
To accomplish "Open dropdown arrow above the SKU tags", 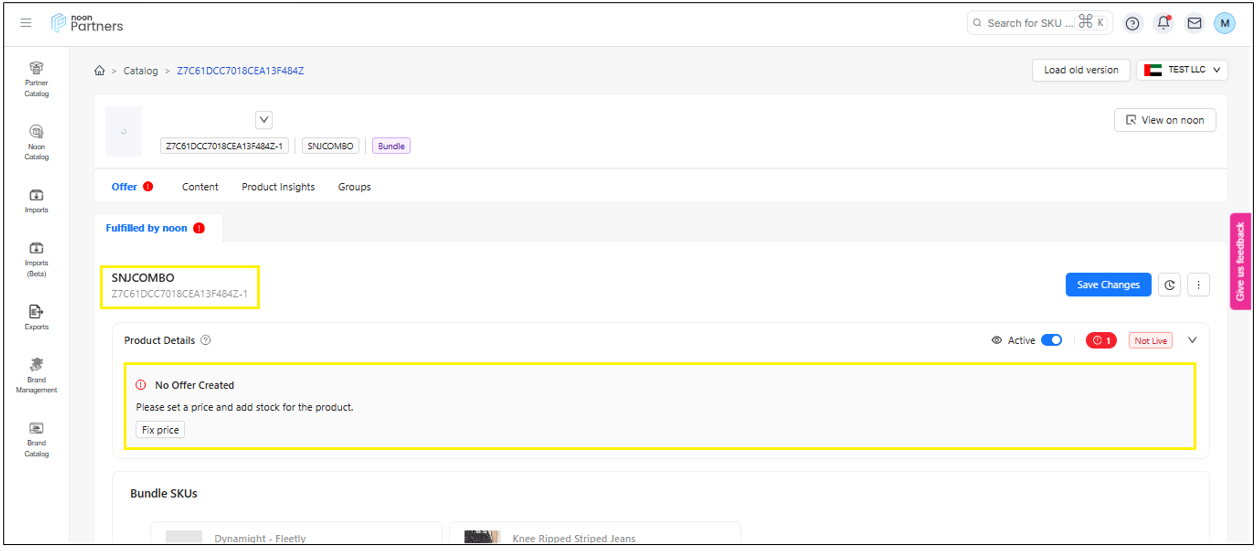I will (x=264, y=120).
